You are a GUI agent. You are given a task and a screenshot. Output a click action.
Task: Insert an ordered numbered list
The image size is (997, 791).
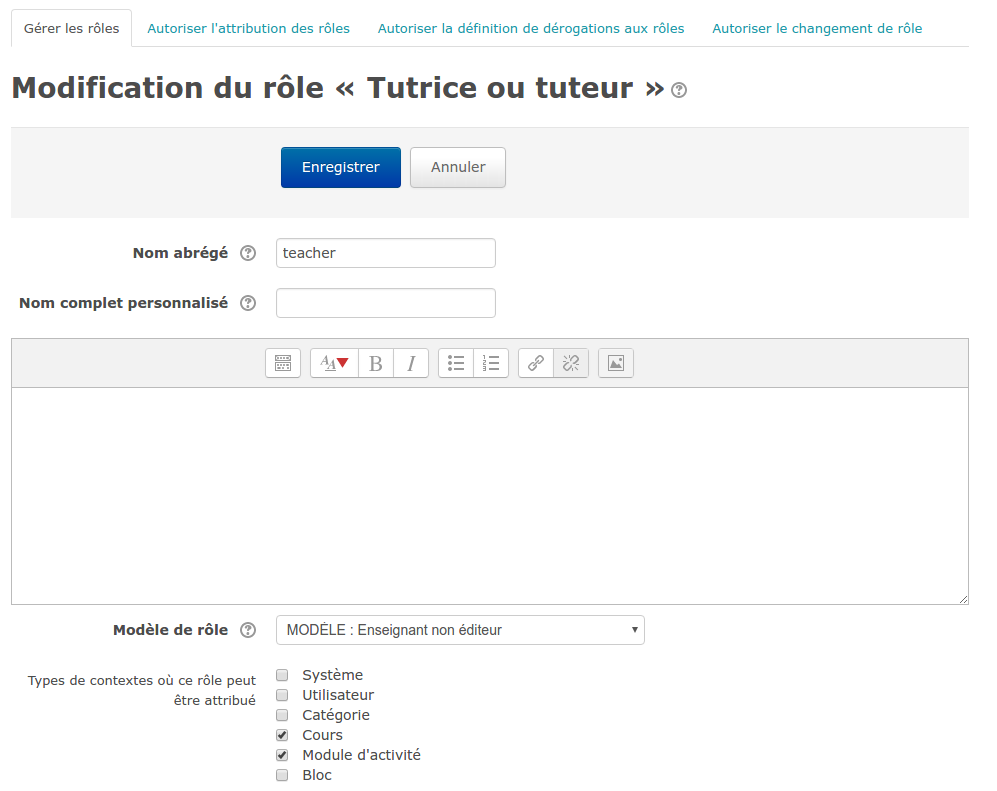pyautogui.click(x=491, y=363)
